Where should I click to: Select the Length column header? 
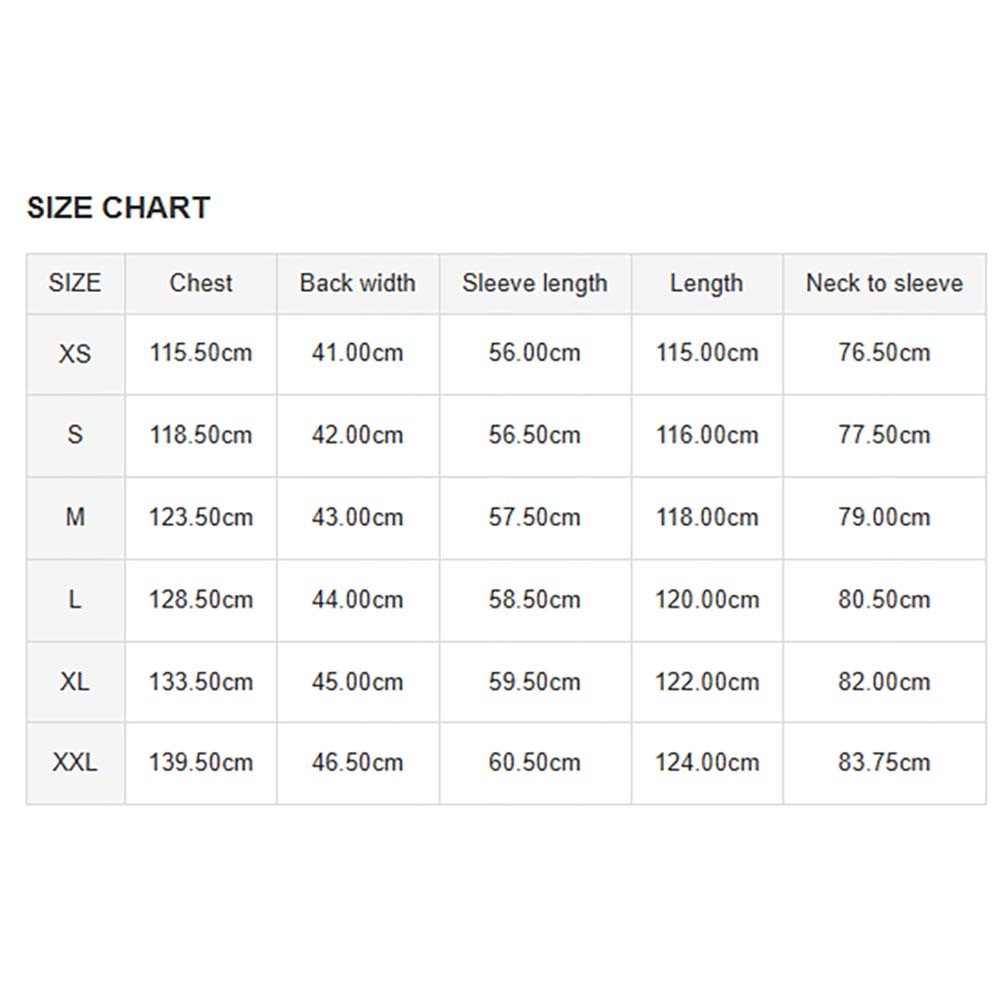[706, 283]
